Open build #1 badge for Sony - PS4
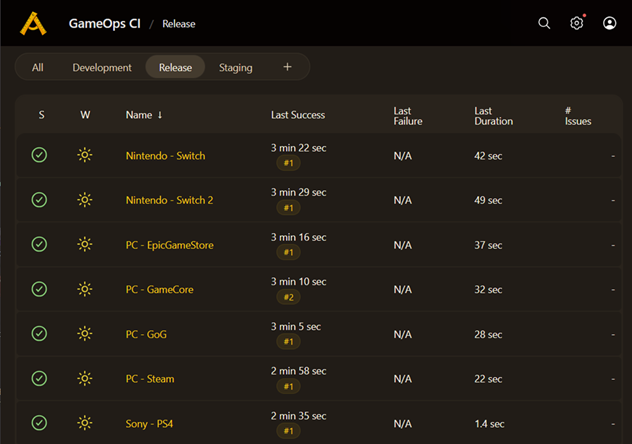 [x=288, y=431]
